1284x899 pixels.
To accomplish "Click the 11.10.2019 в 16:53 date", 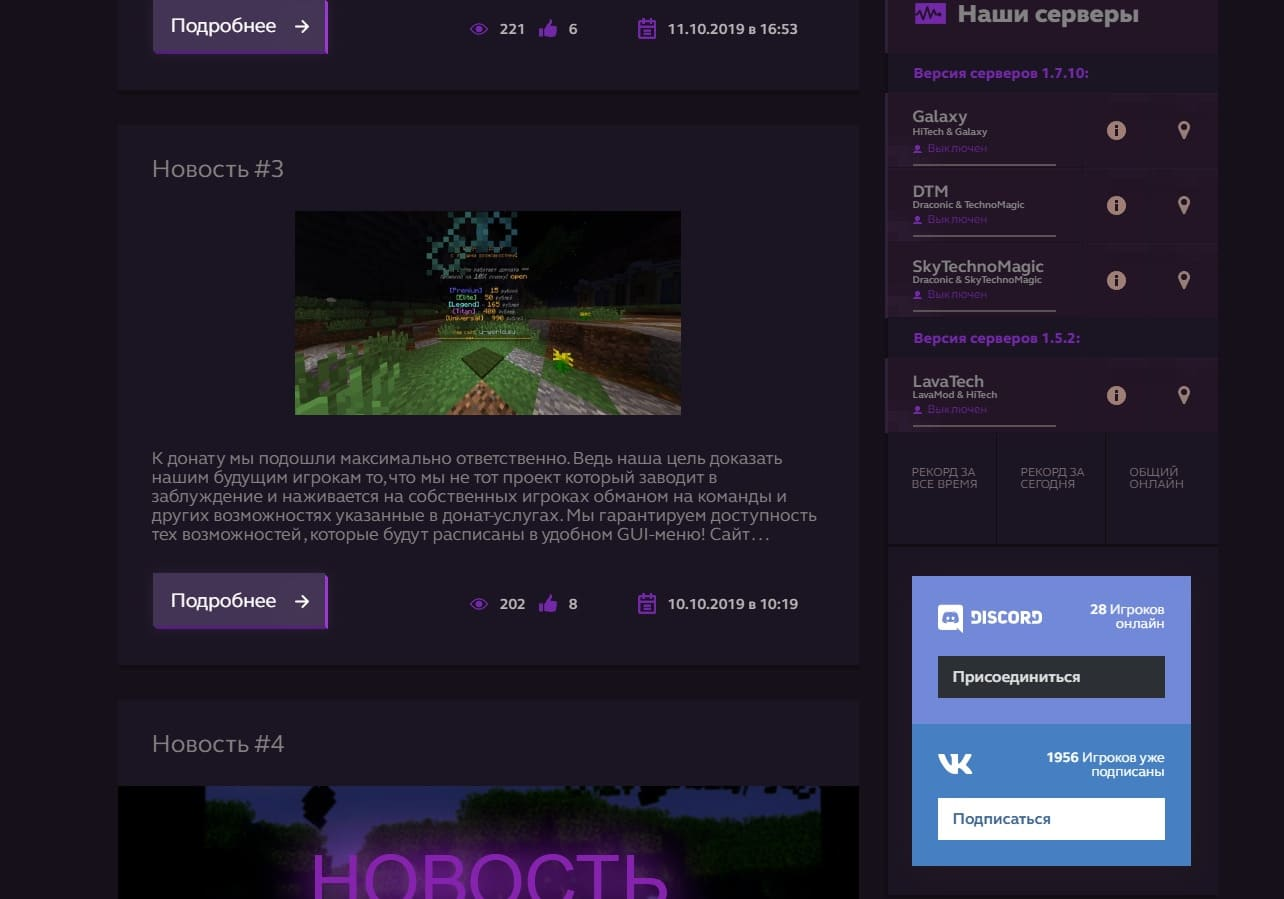I will 733,29.
